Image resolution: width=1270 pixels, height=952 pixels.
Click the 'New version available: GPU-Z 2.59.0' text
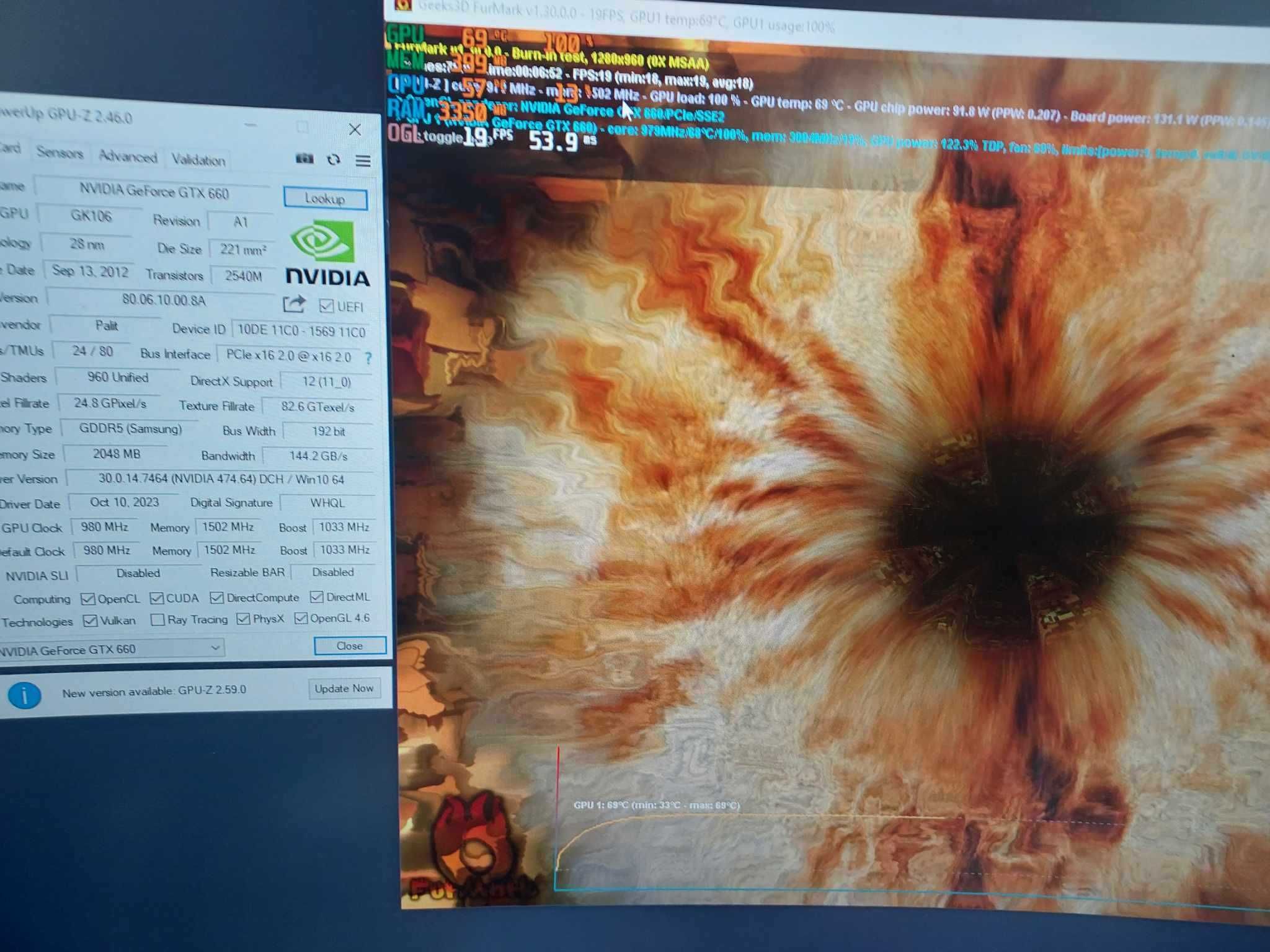click(x=154, y=691)
